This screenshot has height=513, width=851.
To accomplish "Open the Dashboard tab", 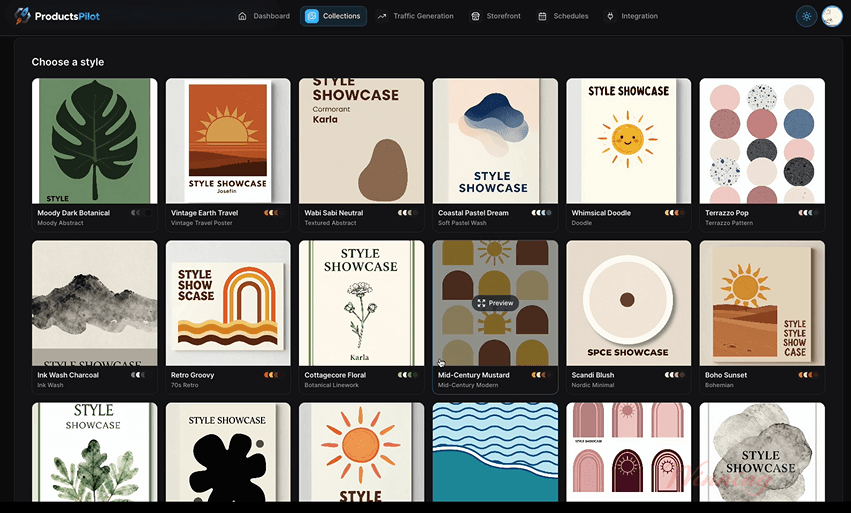I will pos(264,16).
